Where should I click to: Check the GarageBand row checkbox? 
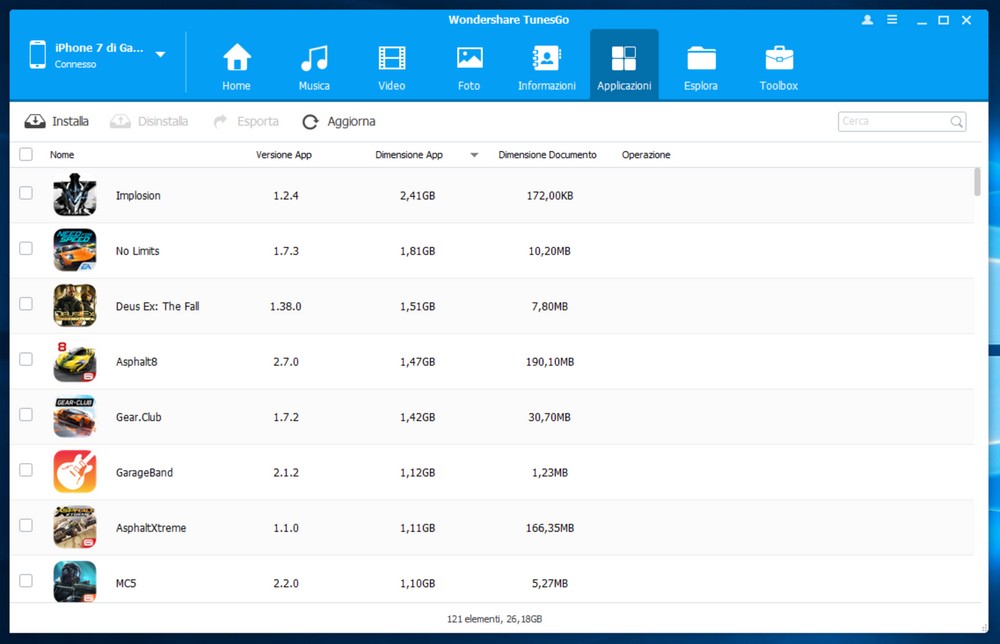click(26, 470)
